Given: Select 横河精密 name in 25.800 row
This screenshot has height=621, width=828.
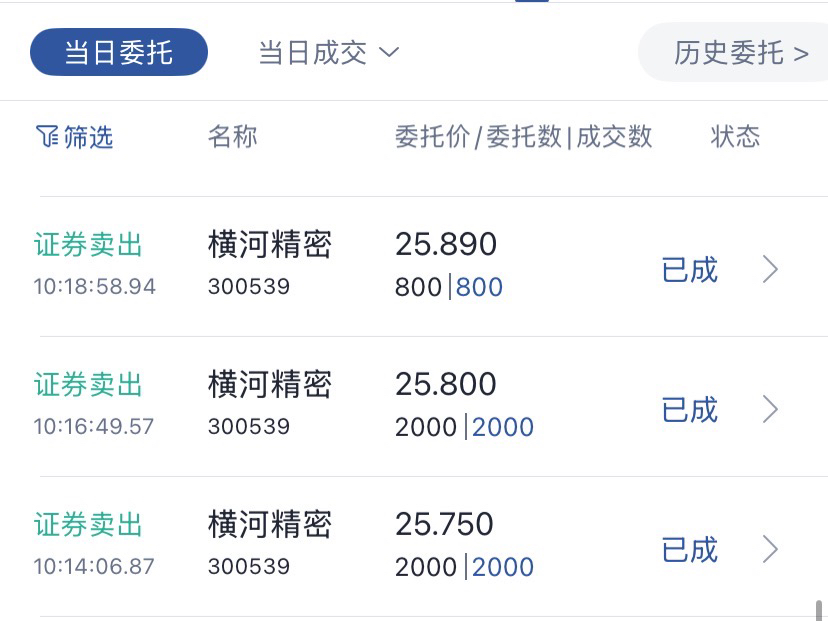Looking at the screenshot, I should 269,384.
